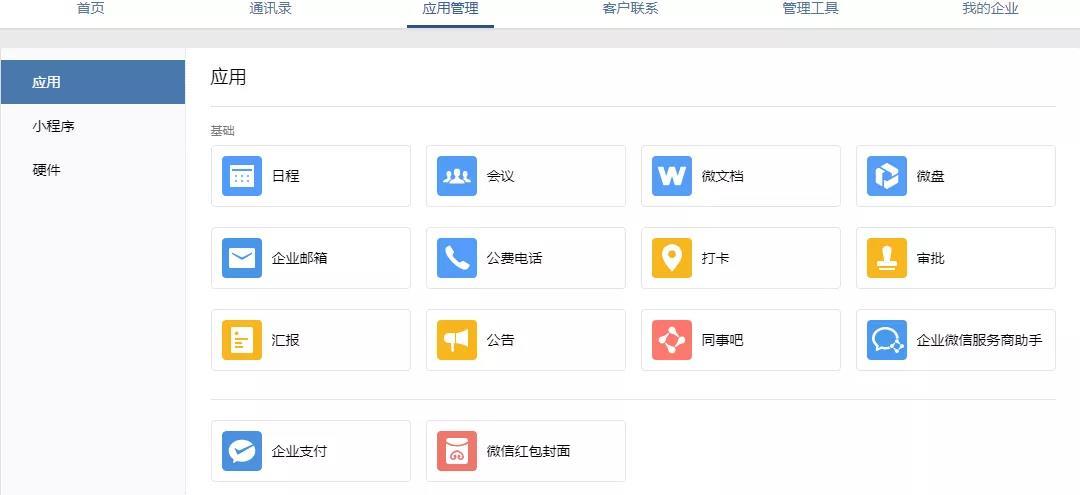The width and height of the screenshot is (1080, 495).
Task: Select 硬件 in the sidebar
Action: pyautogui.click(x=93, y=170)
